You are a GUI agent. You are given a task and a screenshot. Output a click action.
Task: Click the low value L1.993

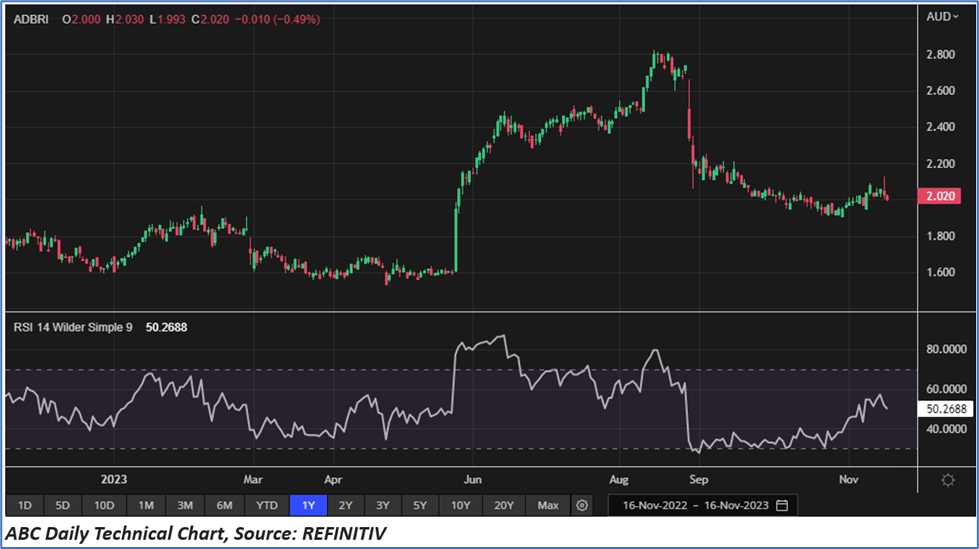click(x=168, y=19)
